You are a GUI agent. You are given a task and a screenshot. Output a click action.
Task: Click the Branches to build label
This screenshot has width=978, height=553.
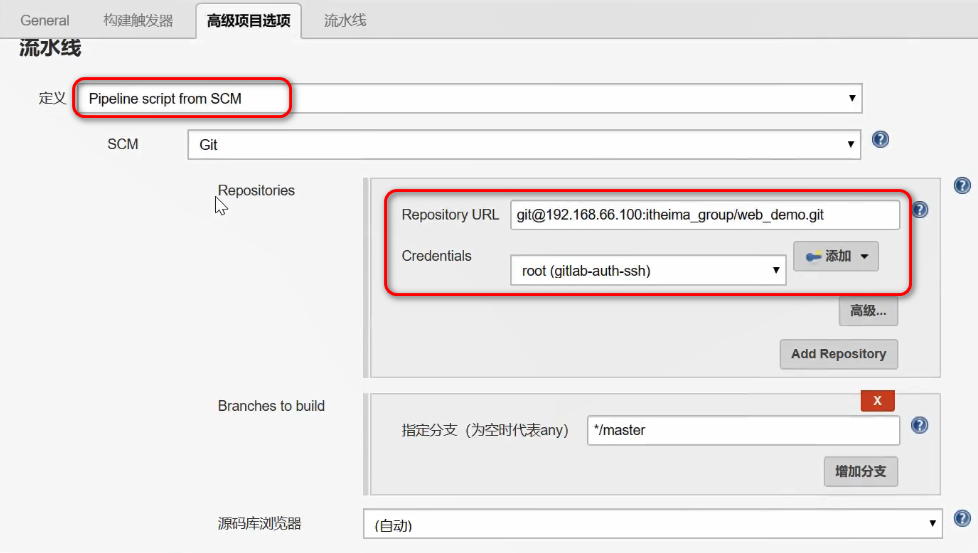[271, 406]
